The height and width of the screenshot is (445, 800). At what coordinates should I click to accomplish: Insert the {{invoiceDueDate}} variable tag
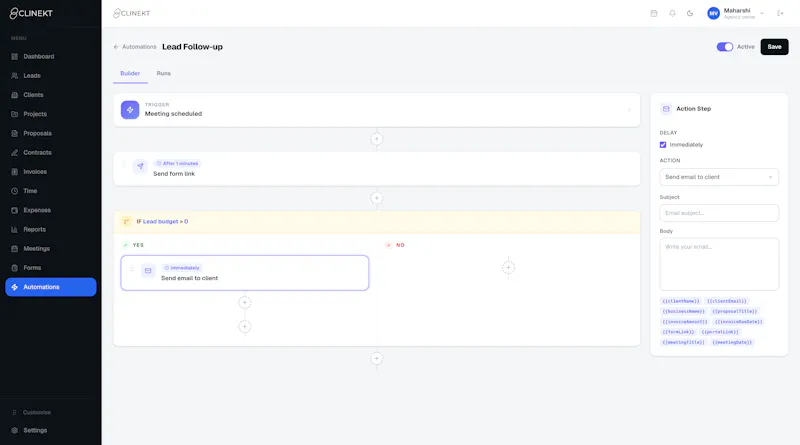click(739, 322)
